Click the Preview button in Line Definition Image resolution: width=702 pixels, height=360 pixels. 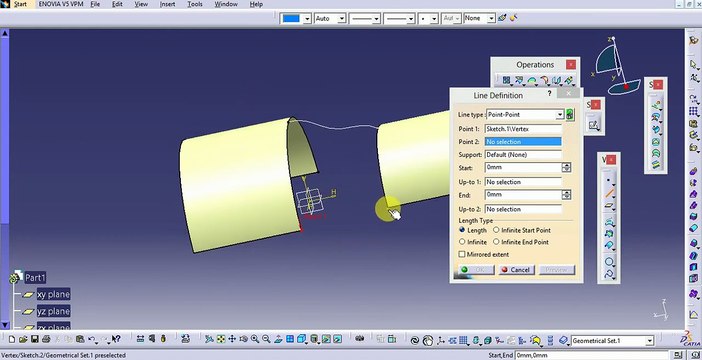pos(556,270)
